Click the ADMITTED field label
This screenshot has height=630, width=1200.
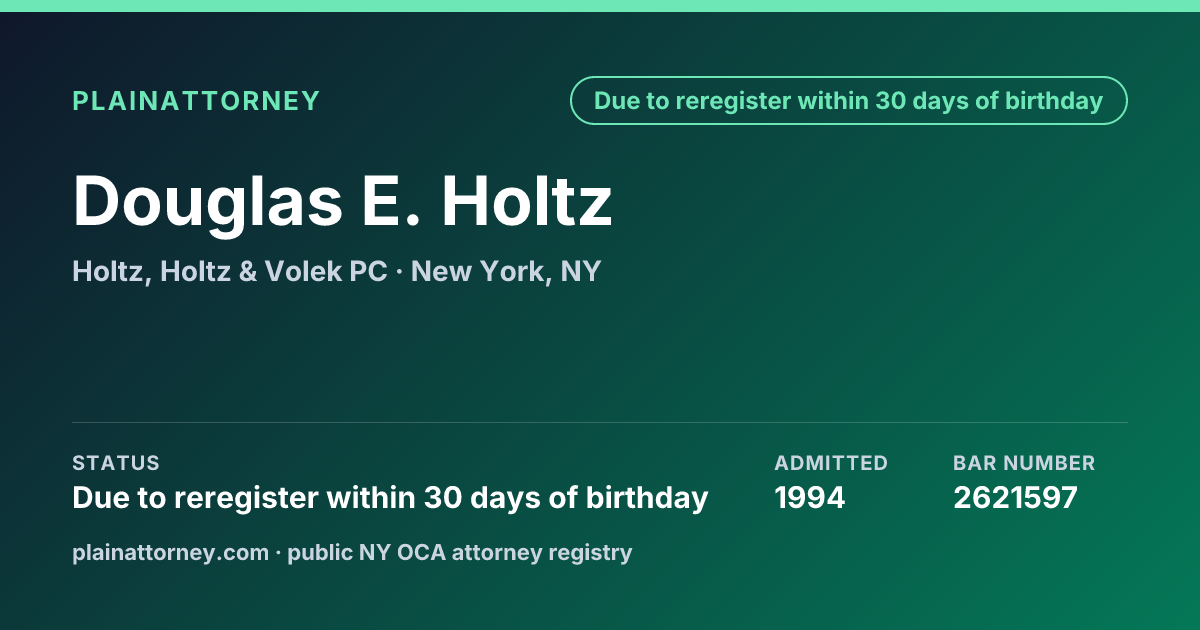[831, 463]
